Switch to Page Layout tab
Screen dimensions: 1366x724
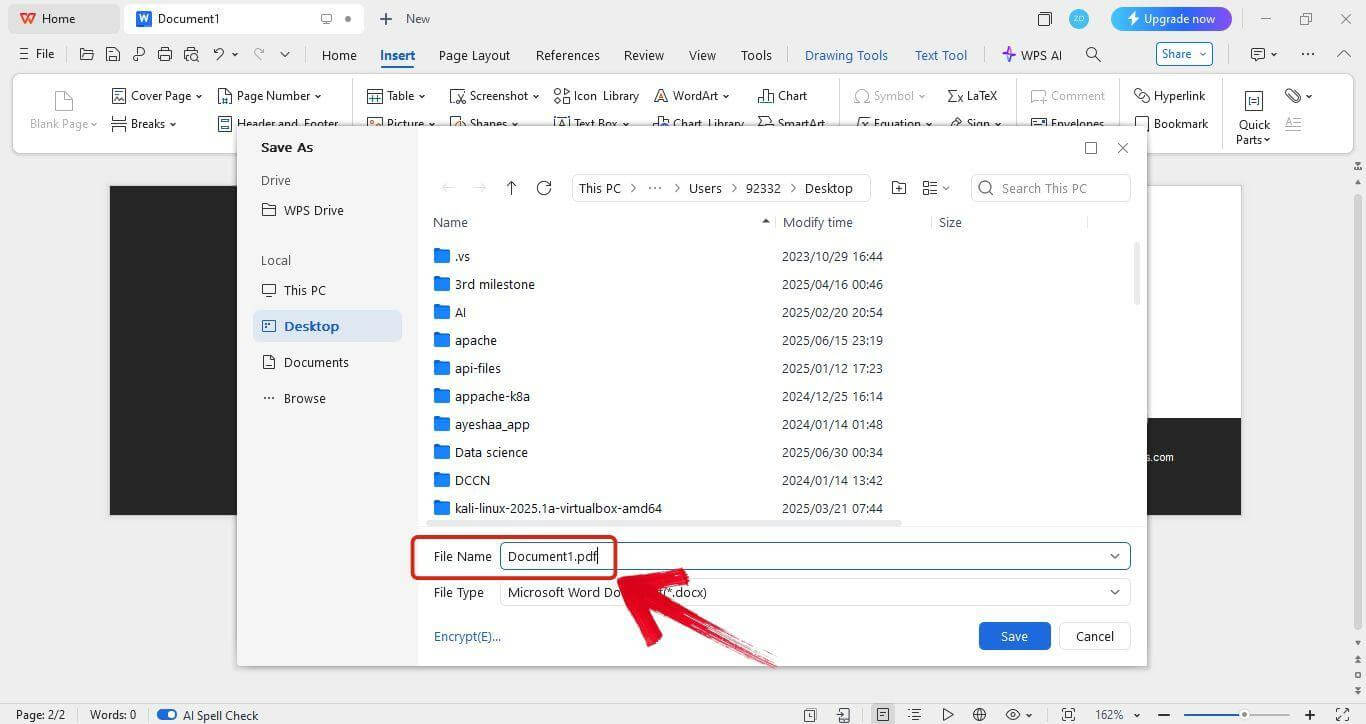tap(474, 55)
